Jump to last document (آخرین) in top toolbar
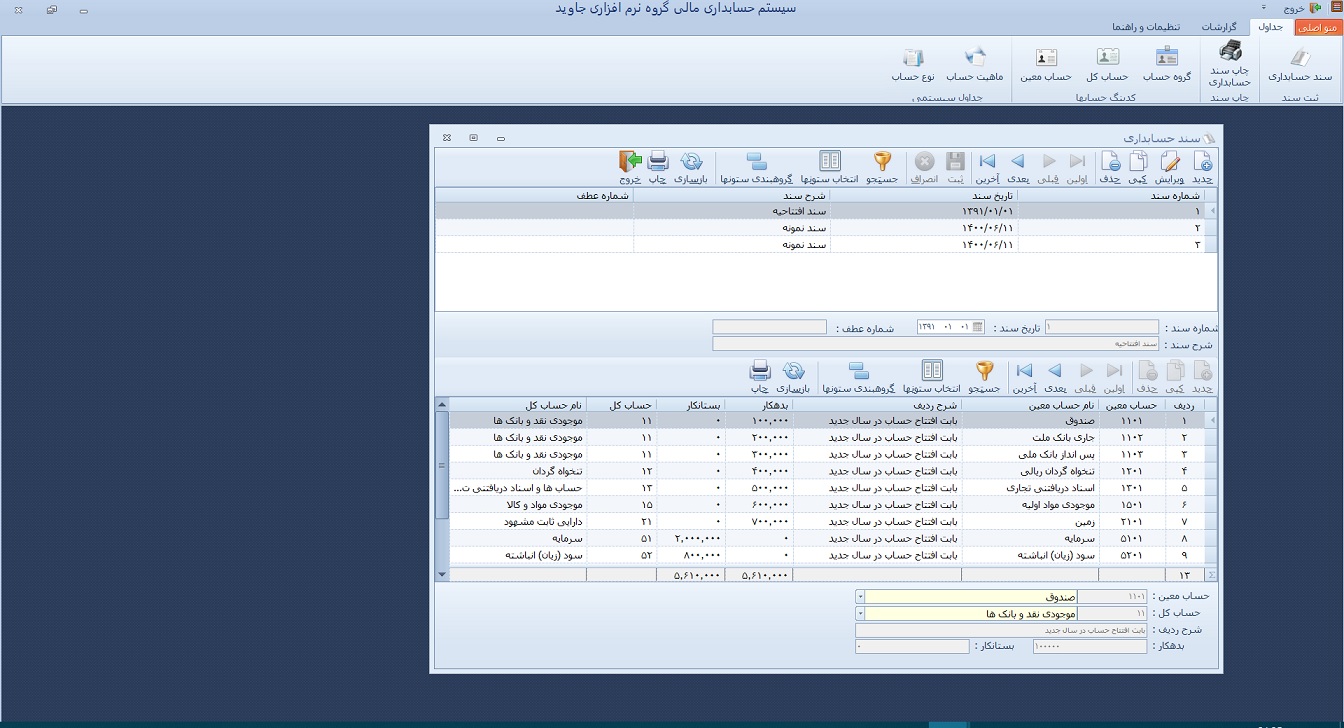Image resolution: width=1344 pixels, height=728 pixels. tap(987, 168)
